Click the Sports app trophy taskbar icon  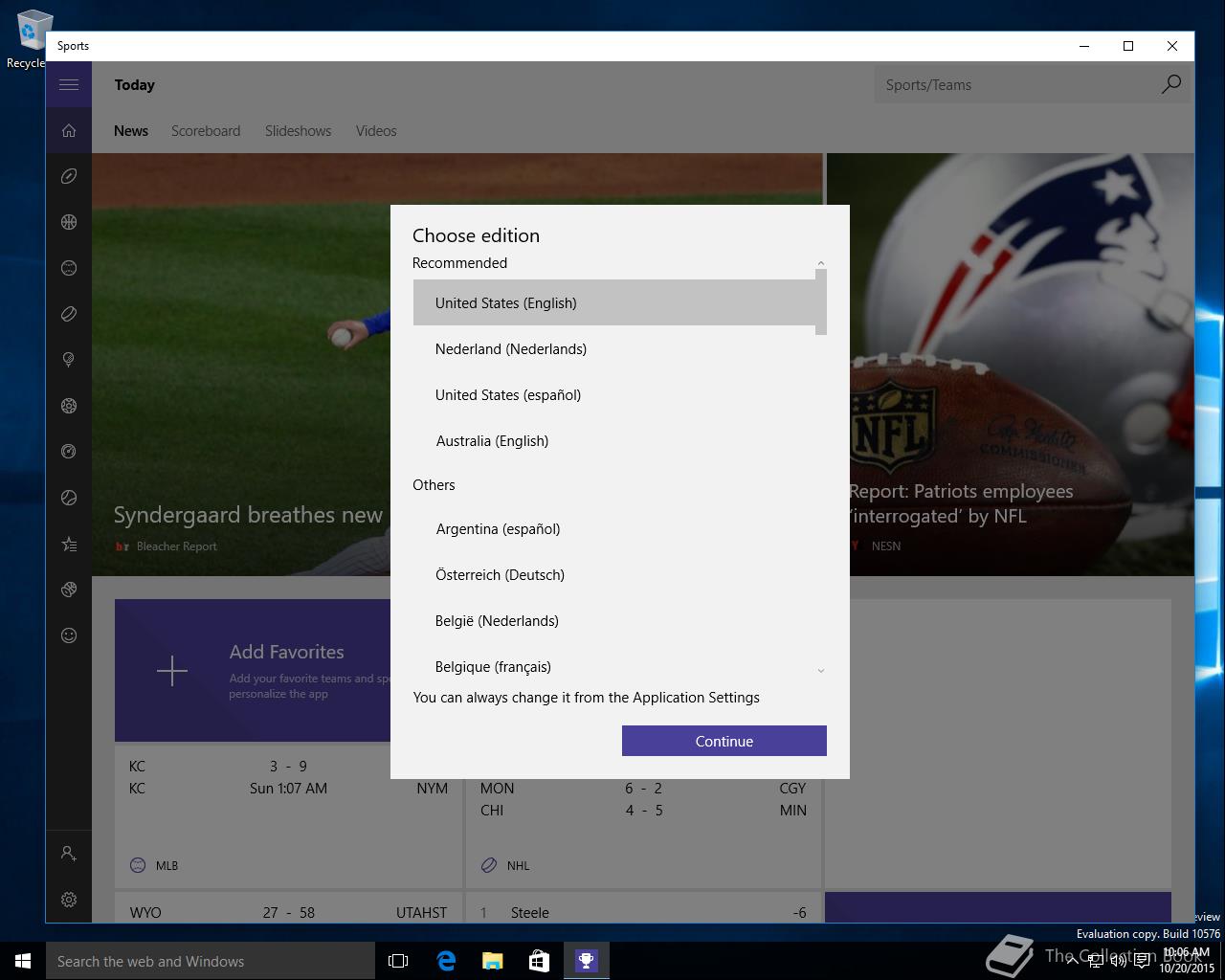[586, 961]
